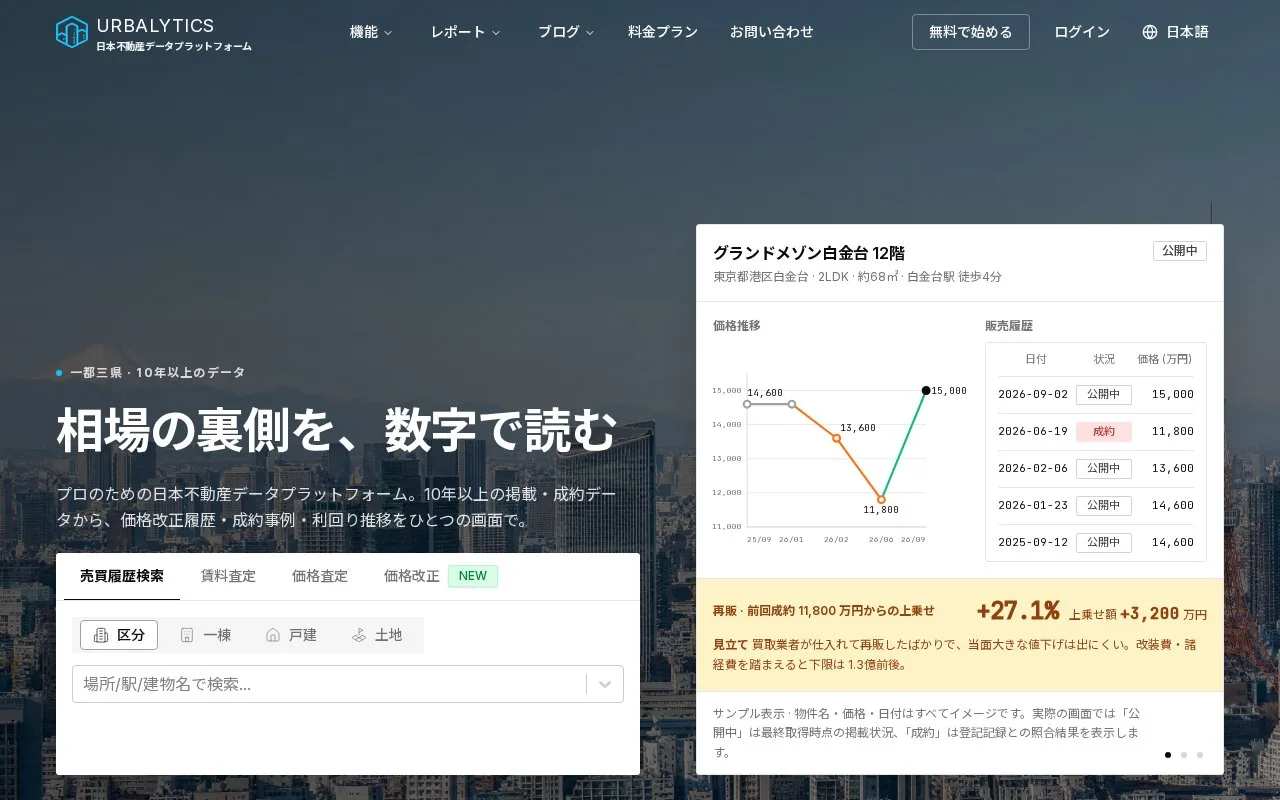Viewport: 1280px width, 800px height.
Task: Click the 相場の裏側を、数字で読む headline
Action: click(x=337, y=431)
